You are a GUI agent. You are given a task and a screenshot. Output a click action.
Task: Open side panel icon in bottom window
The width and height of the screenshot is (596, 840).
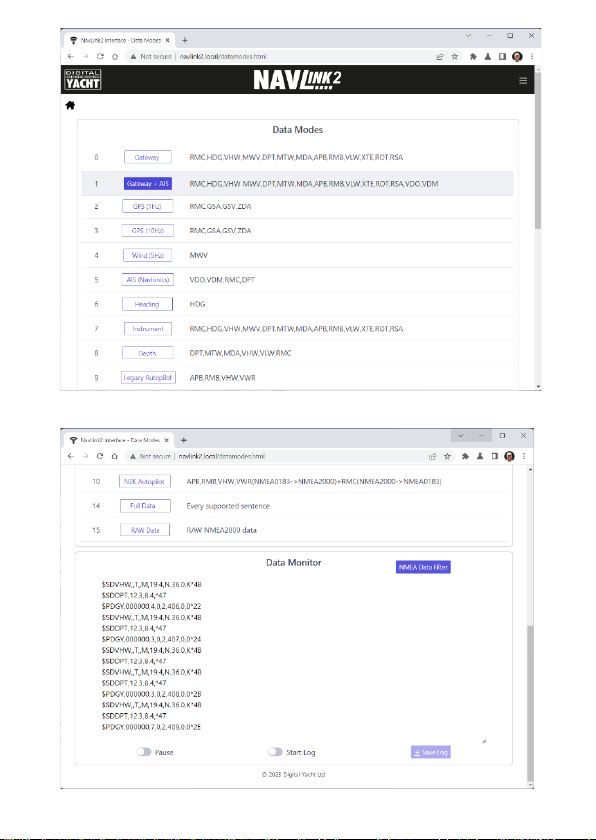495,456
